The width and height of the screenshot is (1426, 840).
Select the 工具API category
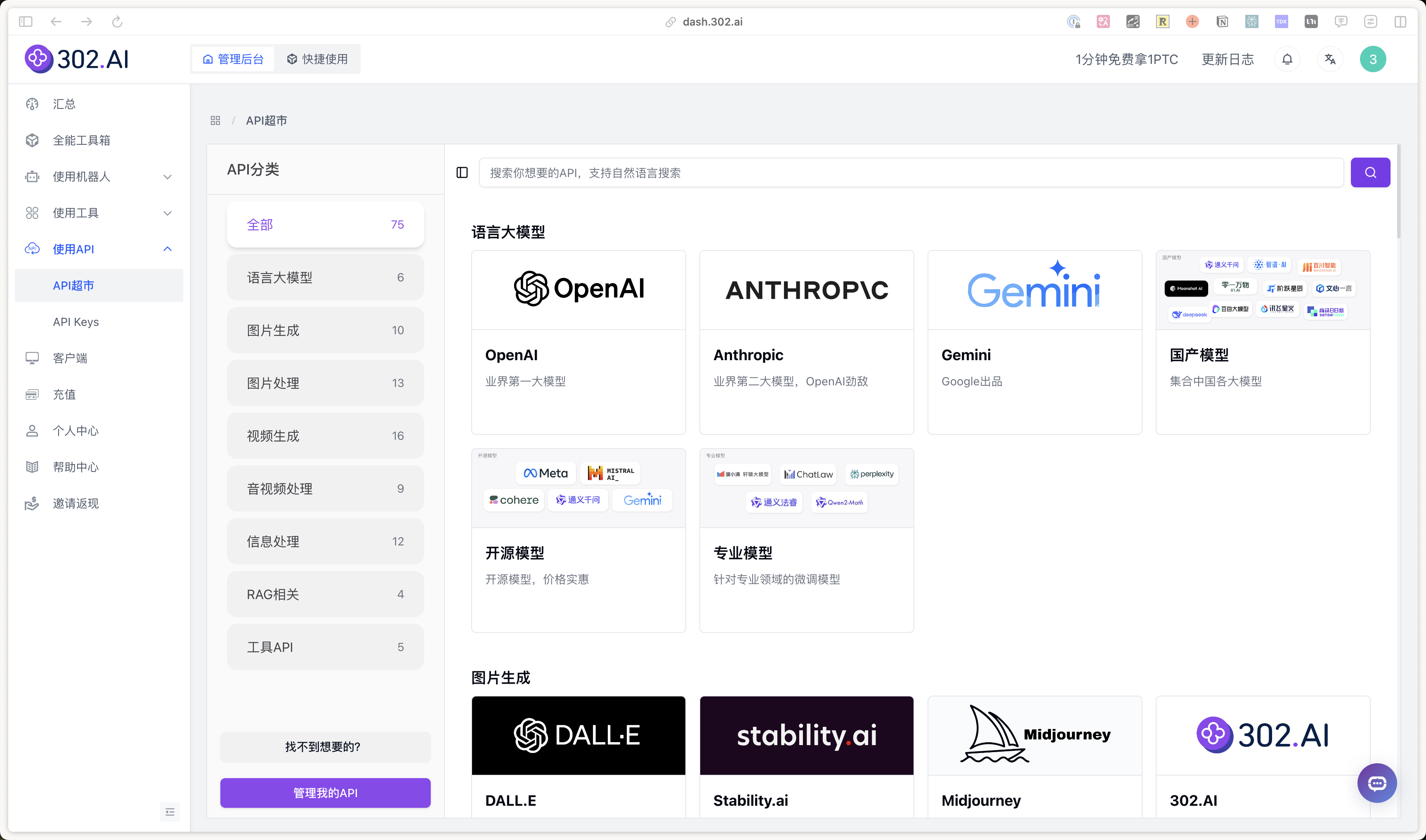326,647
